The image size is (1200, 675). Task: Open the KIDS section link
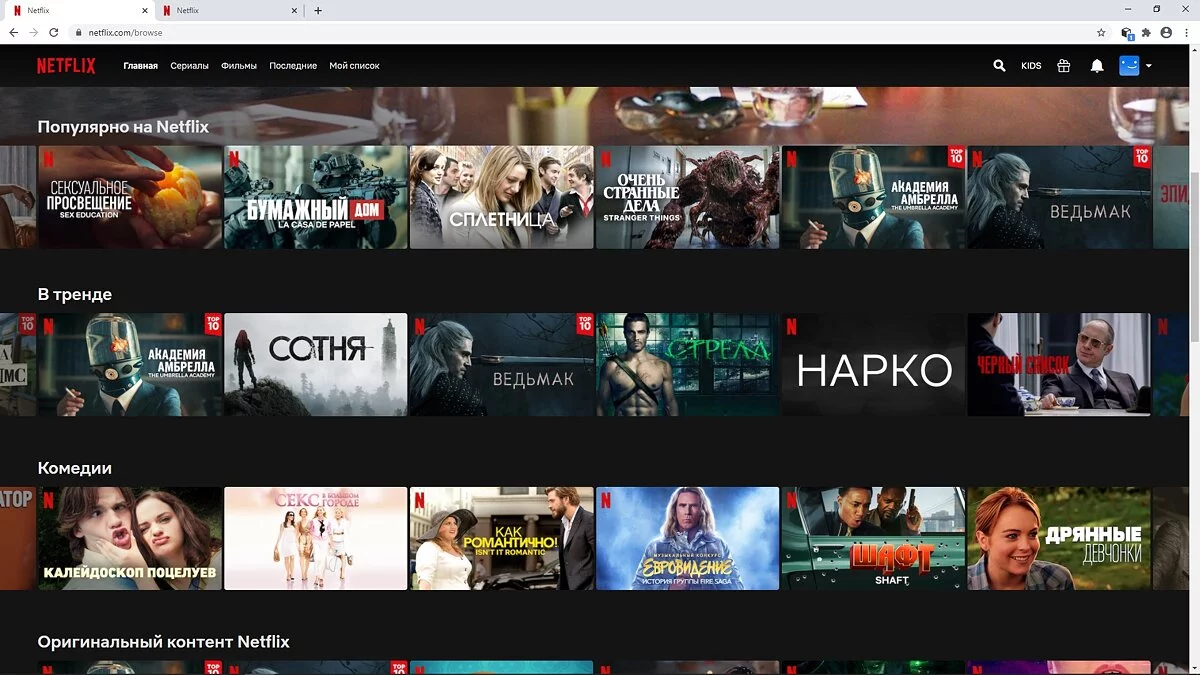[1031, 66]
